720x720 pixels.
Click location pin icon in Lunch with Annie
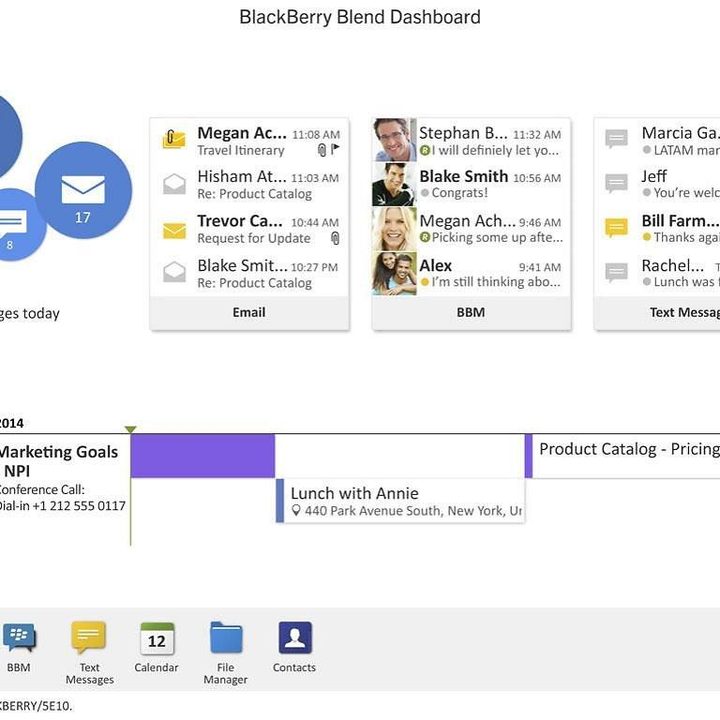(296, 511)
